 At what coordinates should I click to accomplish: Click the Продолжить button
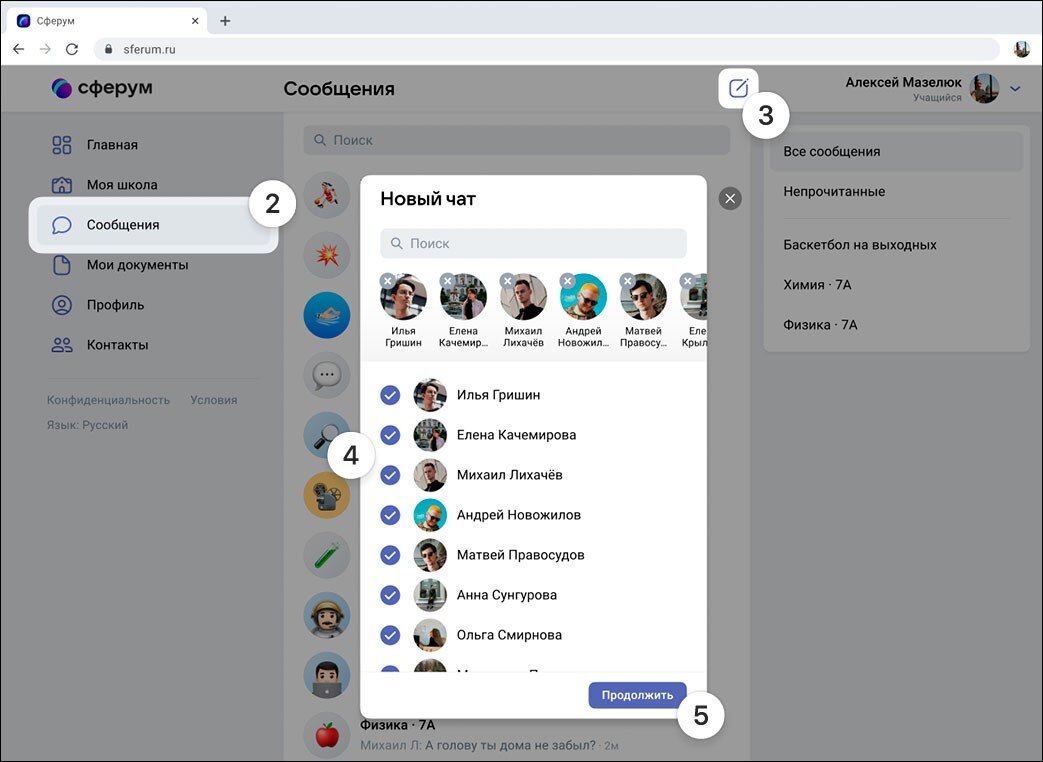[637, 695]
